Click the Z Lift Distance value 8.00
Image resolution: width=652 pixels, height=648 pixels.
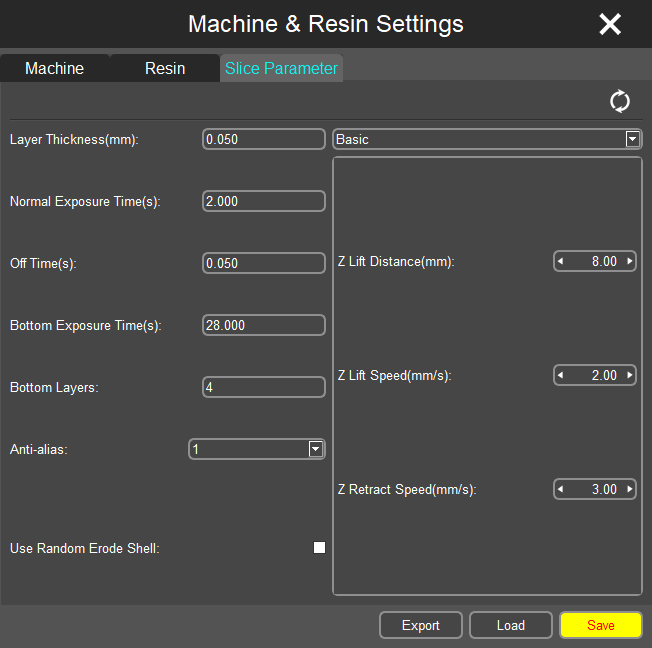point(604,261)
